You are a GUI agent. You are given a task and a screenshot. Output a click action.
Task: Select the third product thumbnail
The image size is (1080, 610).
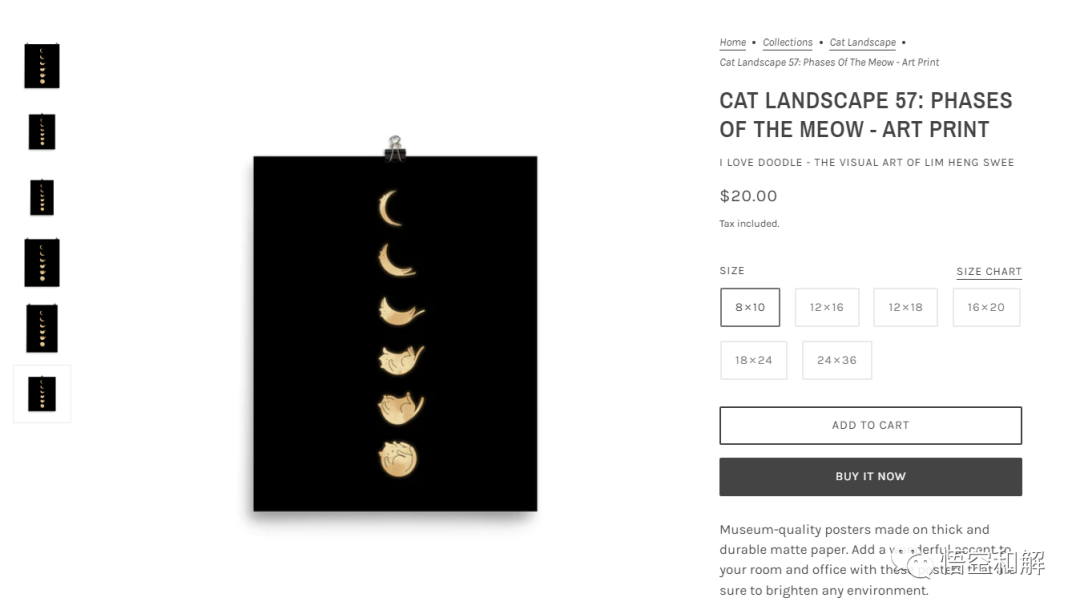(x=42, y=198)
